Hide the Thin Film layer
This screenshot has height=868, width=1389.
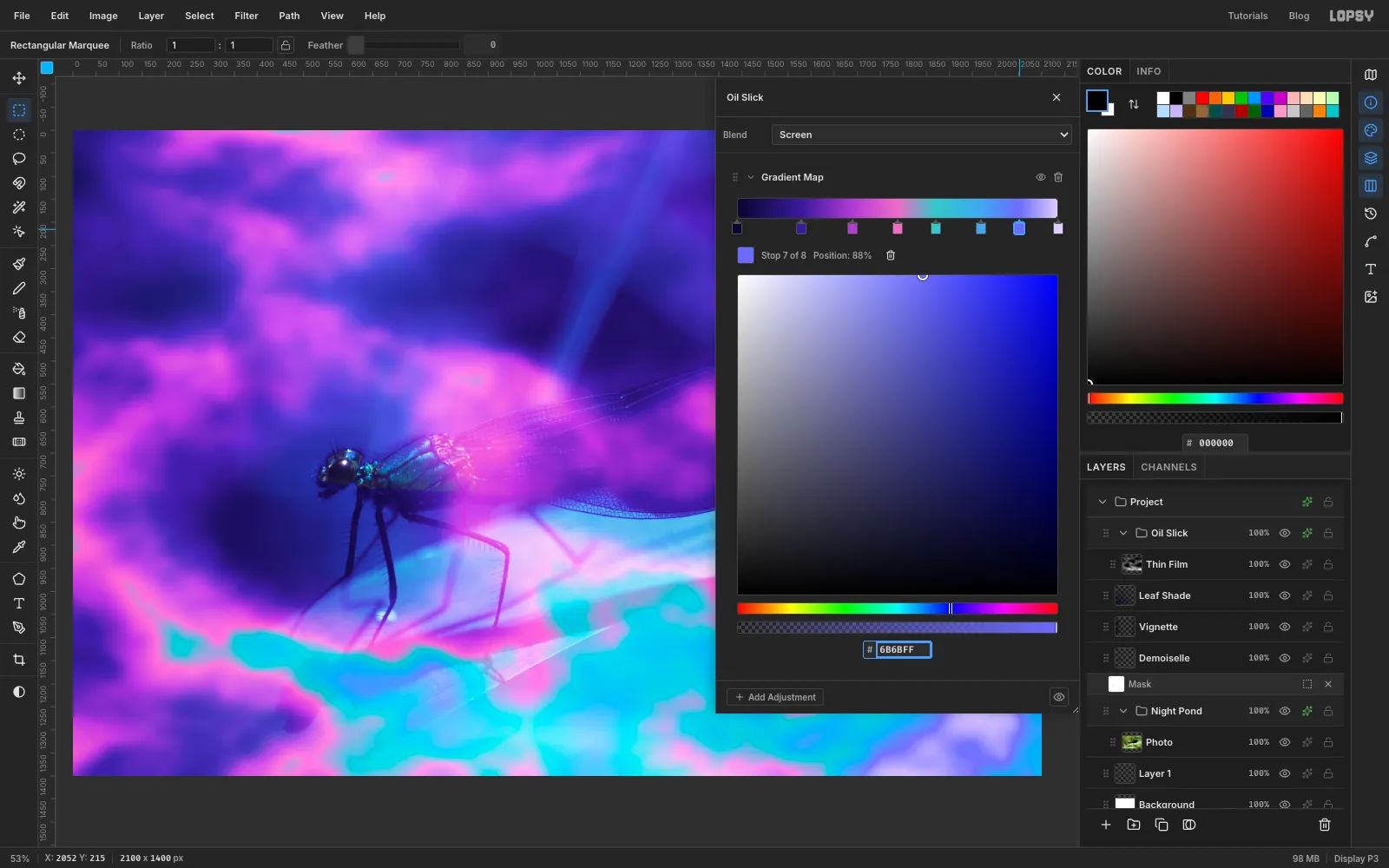tap(1285, 564)
